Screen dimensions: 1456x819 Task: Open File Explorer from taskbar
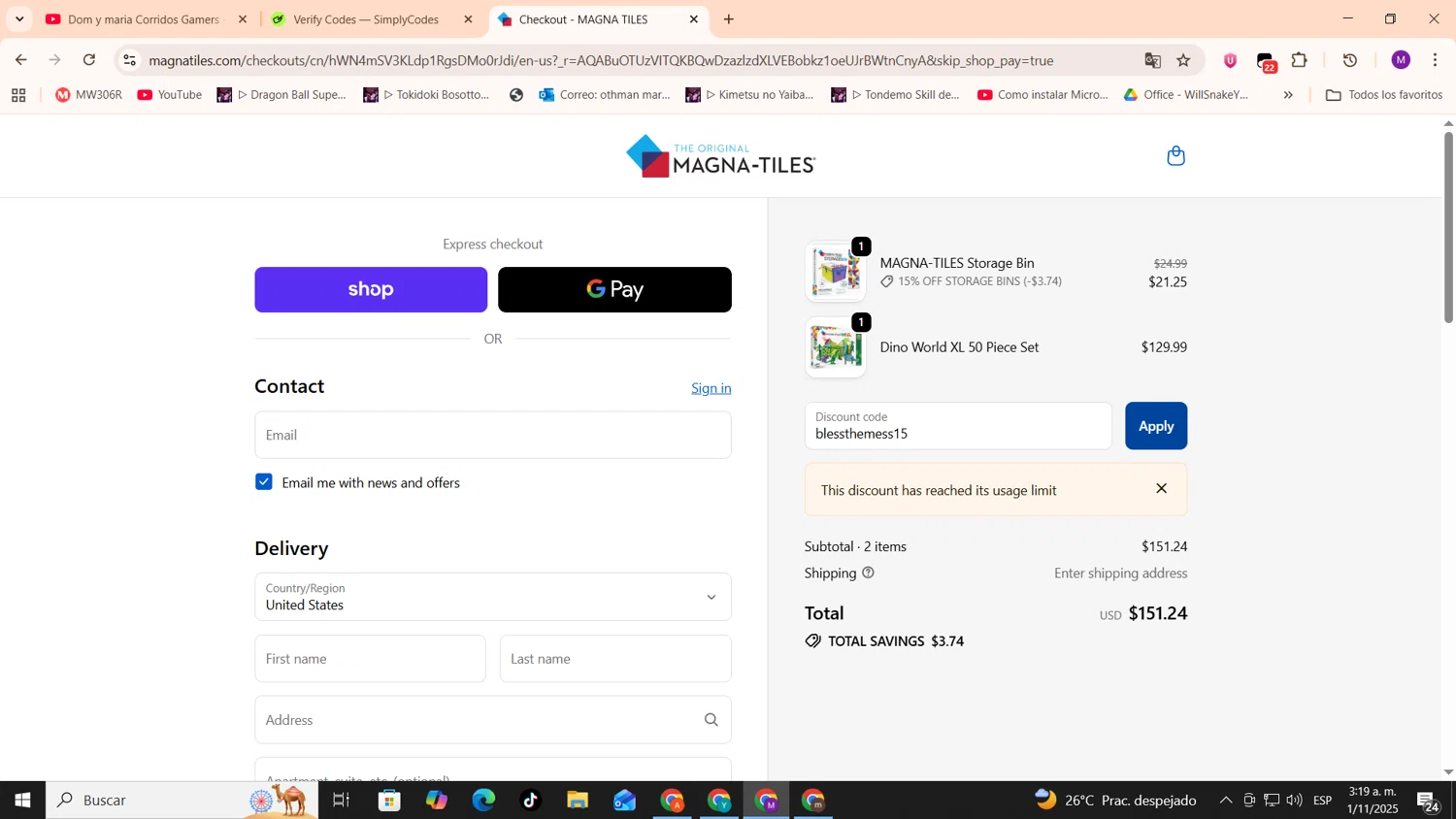point(578,801)
